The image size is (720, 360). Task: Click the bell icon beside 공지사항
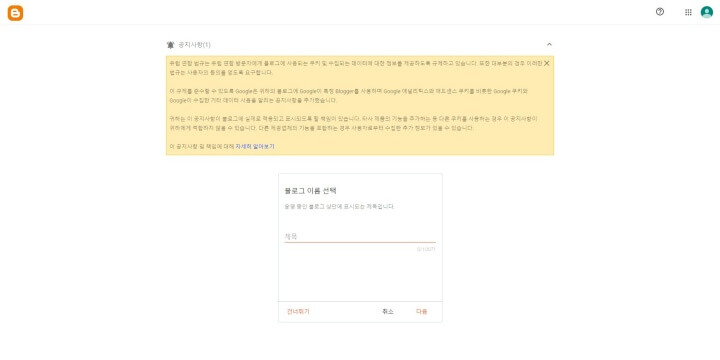pos(170,45)
